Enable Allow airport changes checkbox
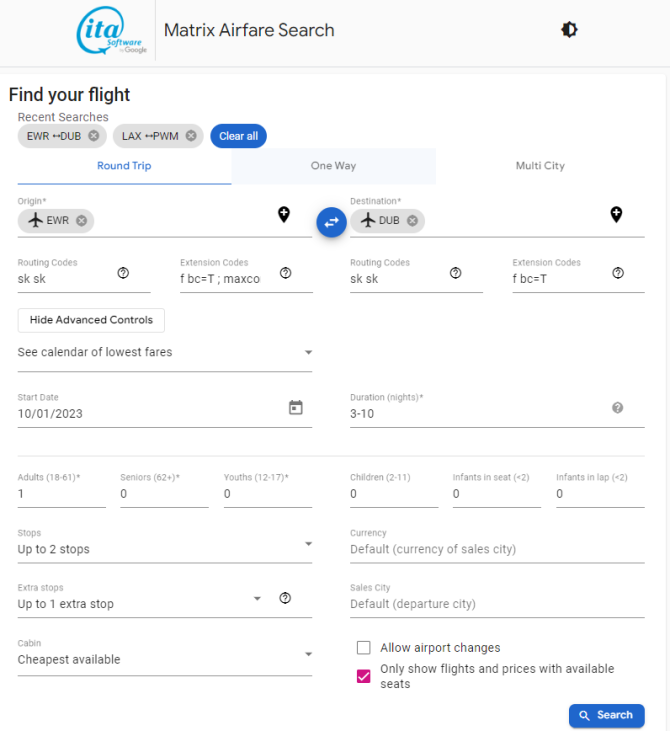670x731 pixels. [x=364, y=648]
